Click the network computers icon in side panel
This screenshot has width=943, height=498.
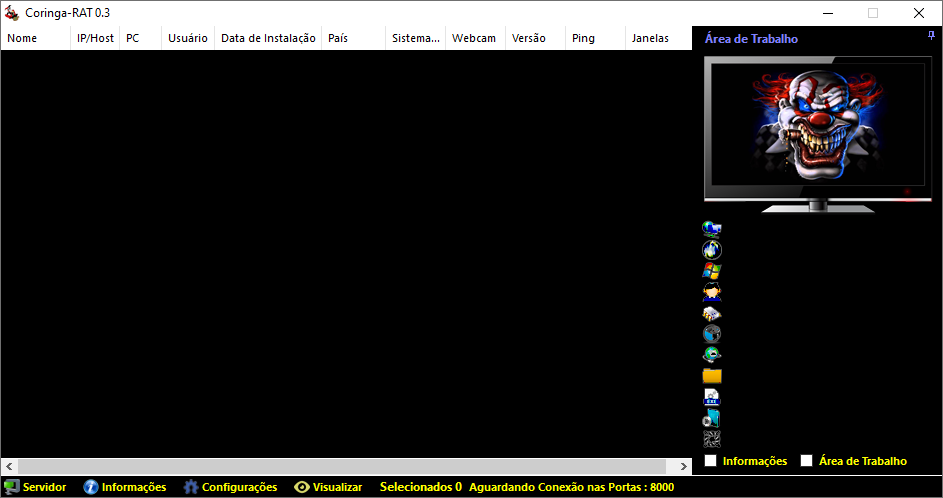coord(712,229)
